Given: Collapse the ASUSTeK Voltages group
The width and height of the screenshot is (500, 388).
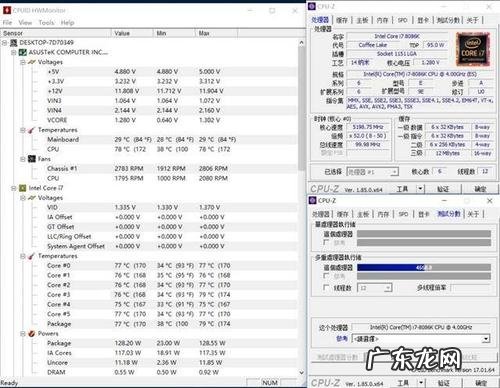Looking at the screenshot, I should [x=23, y=62].
